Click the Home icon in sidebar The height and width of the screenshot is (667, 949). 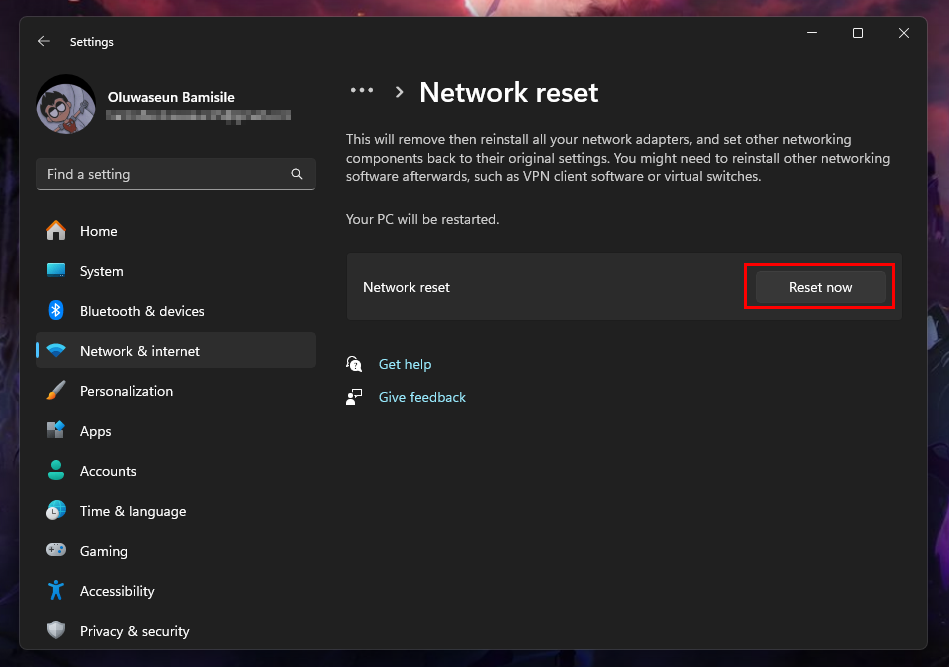tap(56, 231)
